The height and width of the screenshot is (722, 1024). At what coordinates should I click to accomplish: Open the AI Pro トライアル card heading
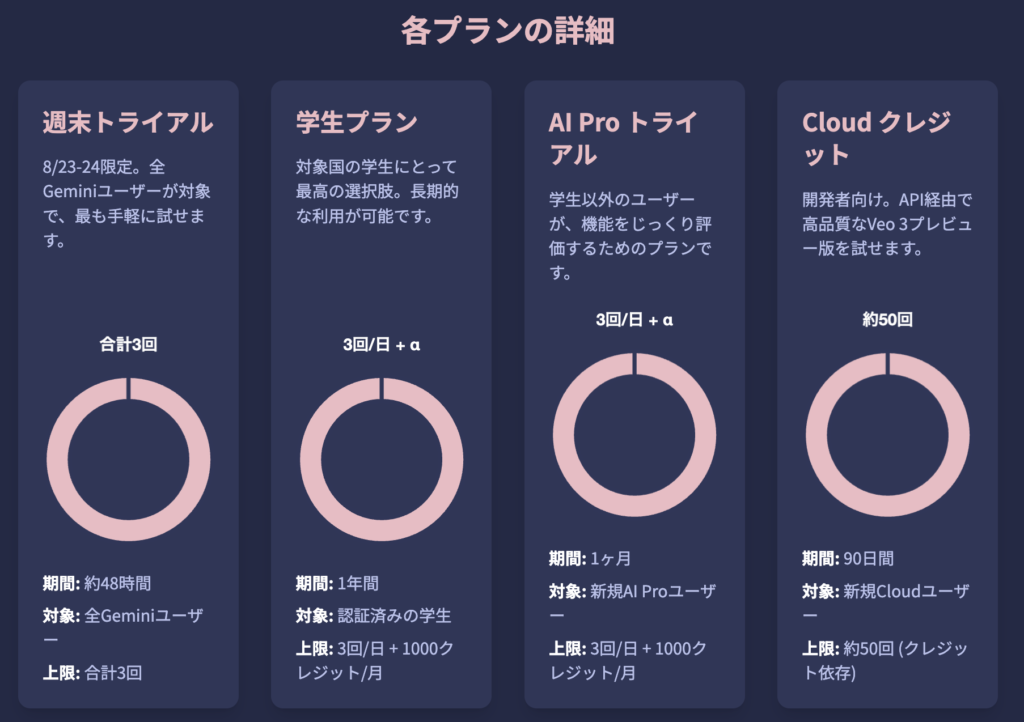coord(623,138)
